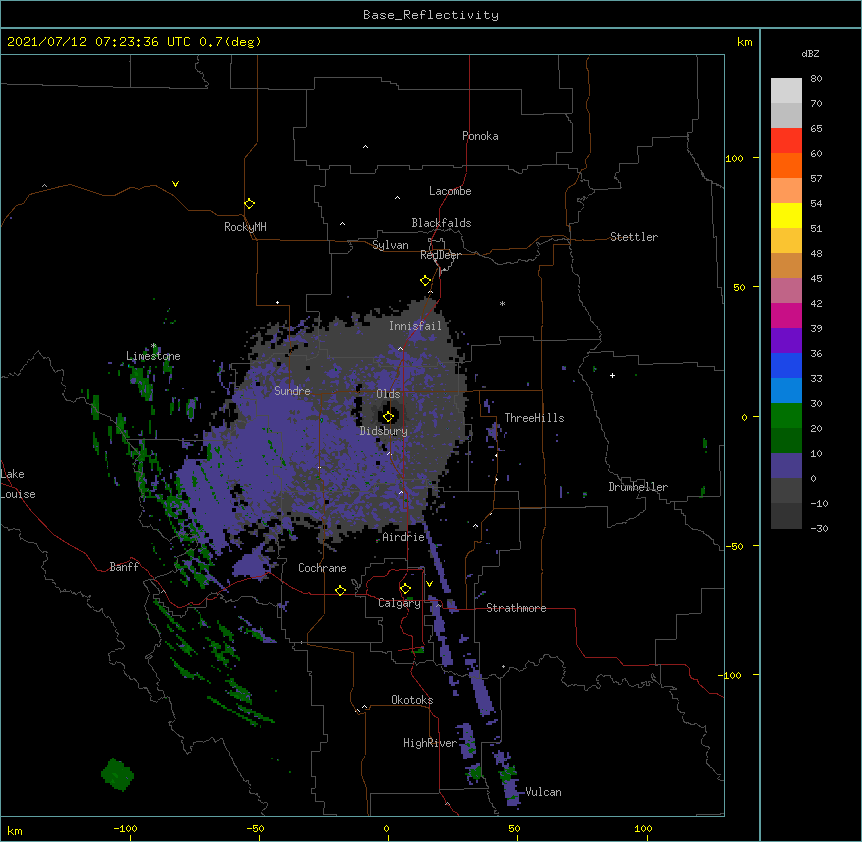862x842 pixels.
Task: Click the Sundre city label
Action: pos(292,391)
